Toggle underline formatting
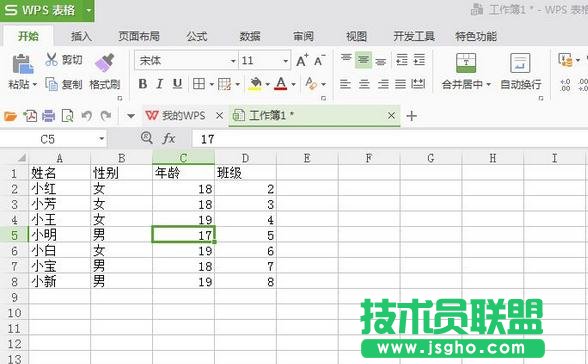588x364 pixels. [177, 84]
